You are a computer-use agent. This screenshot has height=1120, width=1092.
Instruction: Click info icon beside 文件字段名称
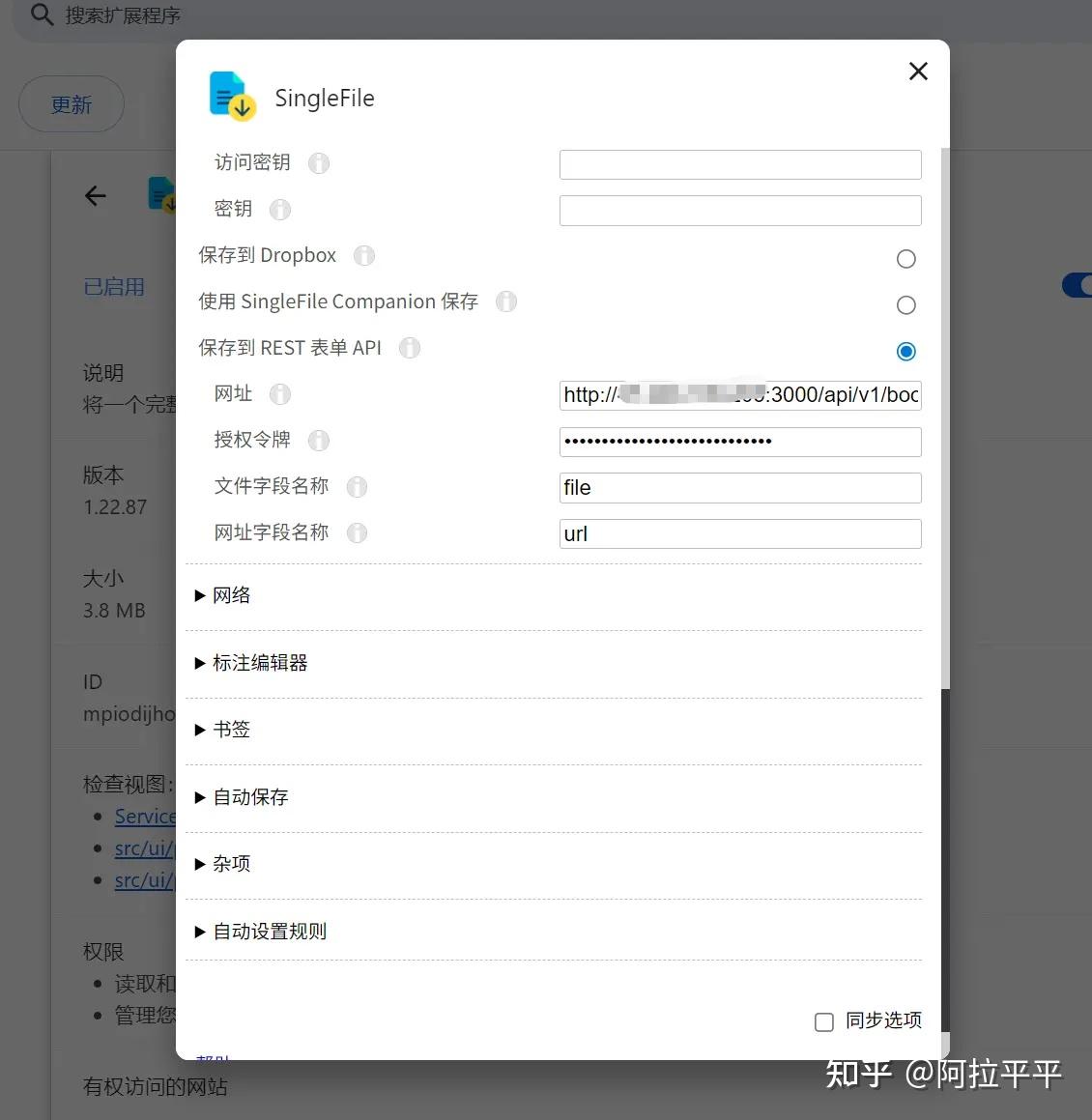pyautogui.click(x=357, y=487)
